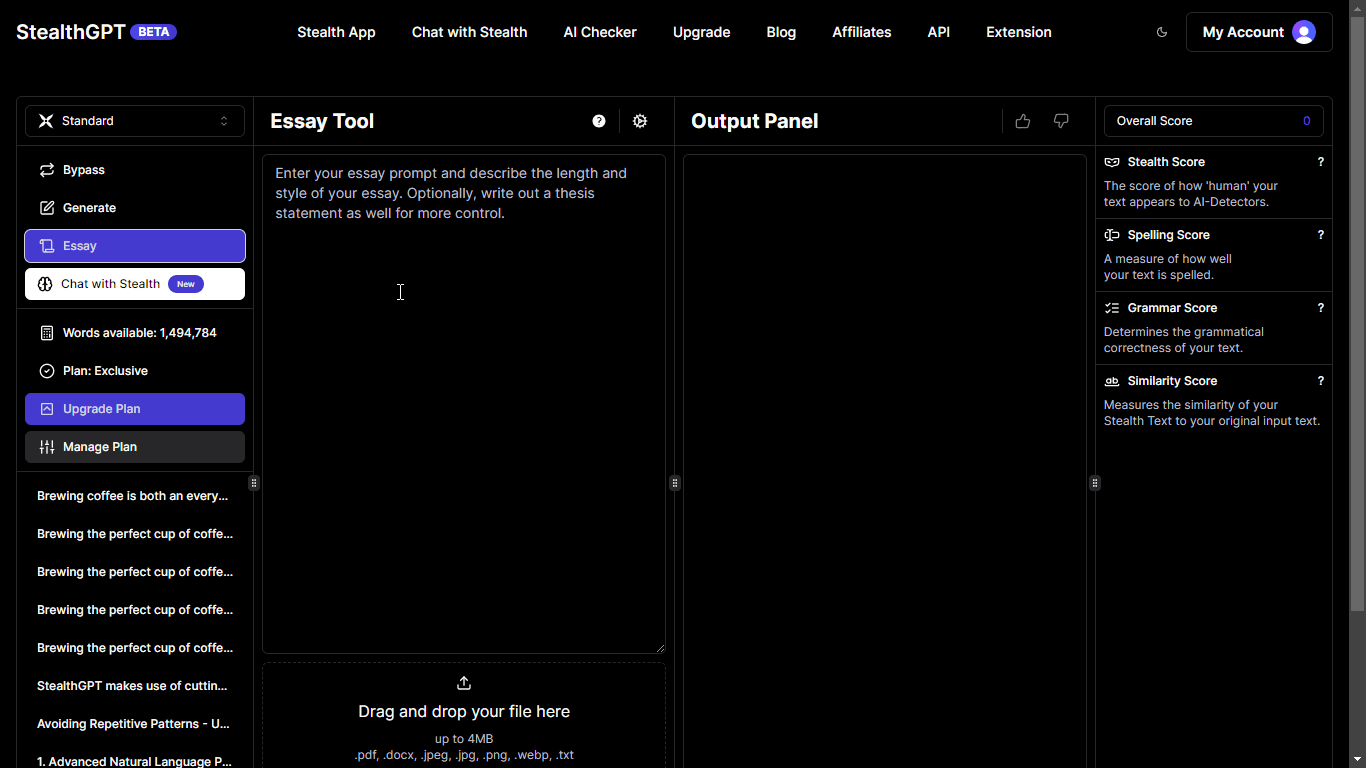Click the Stealth Score help question mark
The height and width of the screenshot is (768, 1366).
click(1320, 162)
